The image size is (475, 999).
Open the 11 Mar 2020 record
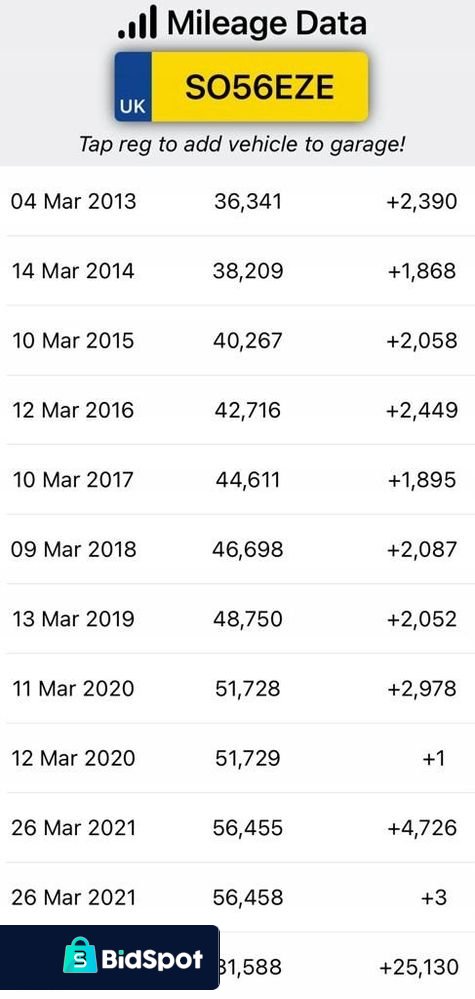238,688
